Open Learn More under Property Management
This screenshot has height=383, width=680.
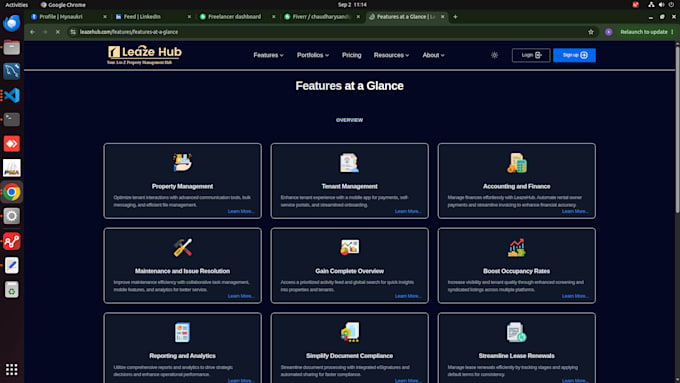pyautogui.click(x=241, y=211)
